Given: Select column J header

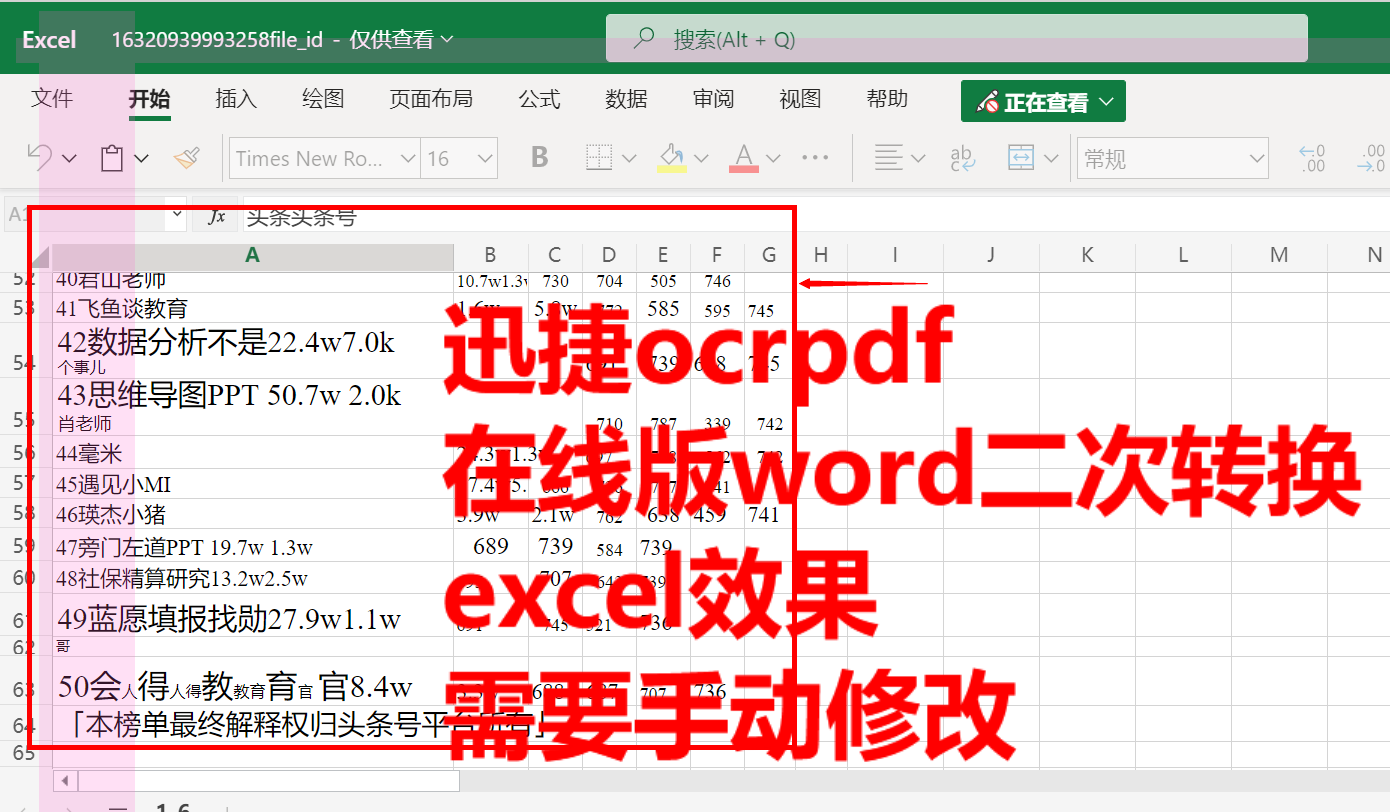Looking at the screenshot, I should coord(991,256).
